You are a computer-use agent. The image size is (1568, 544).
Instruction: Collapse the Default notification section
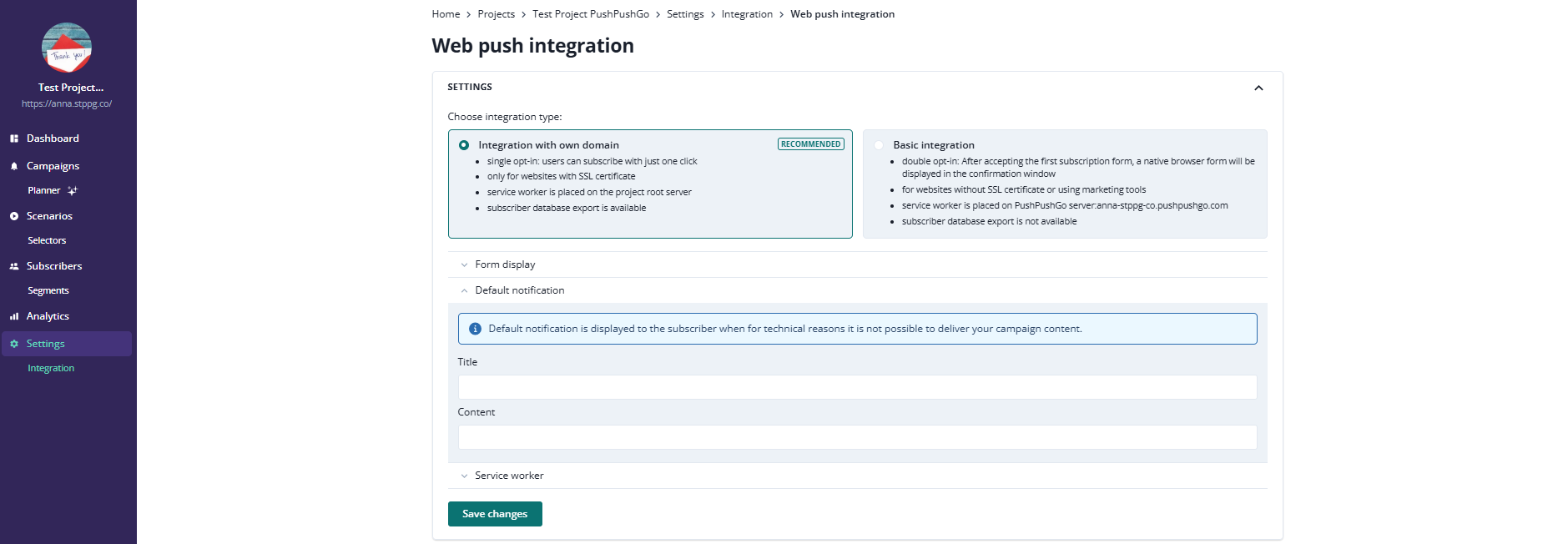coord(465,290)
